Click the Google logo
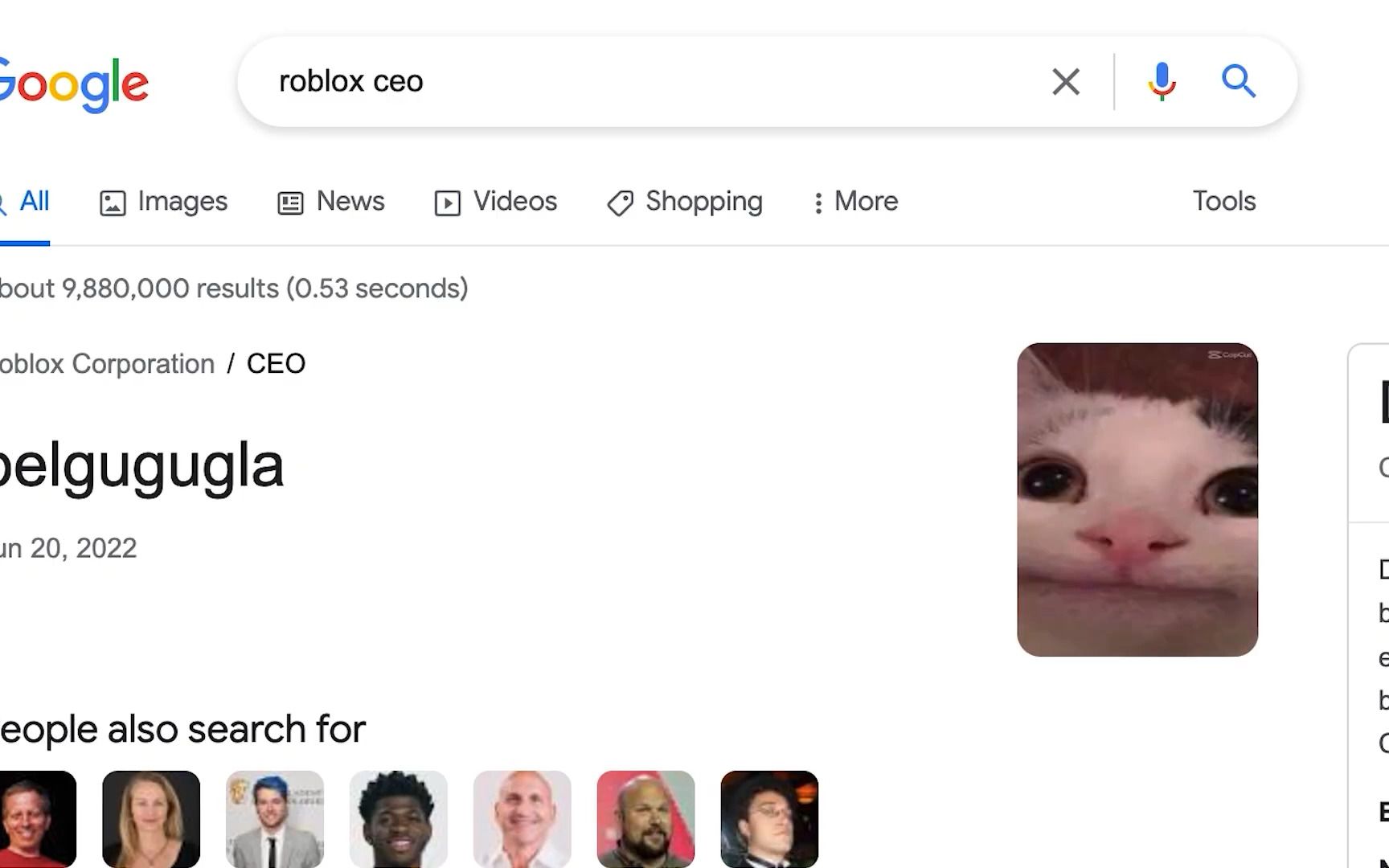1389x868 pixels. click(x=74, y=83)
